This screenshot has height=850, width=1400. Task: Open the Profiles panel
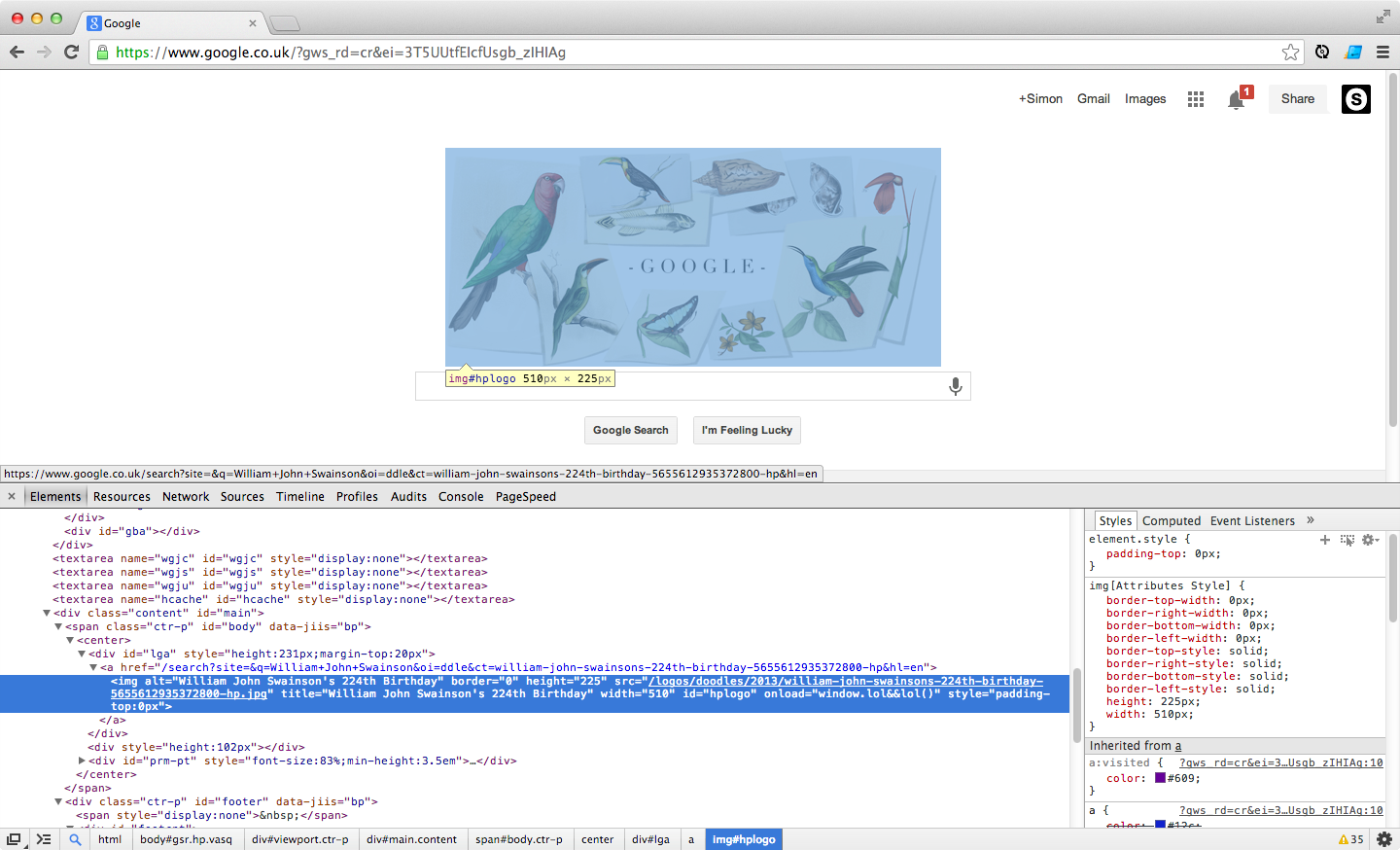[x=357, y=496]
